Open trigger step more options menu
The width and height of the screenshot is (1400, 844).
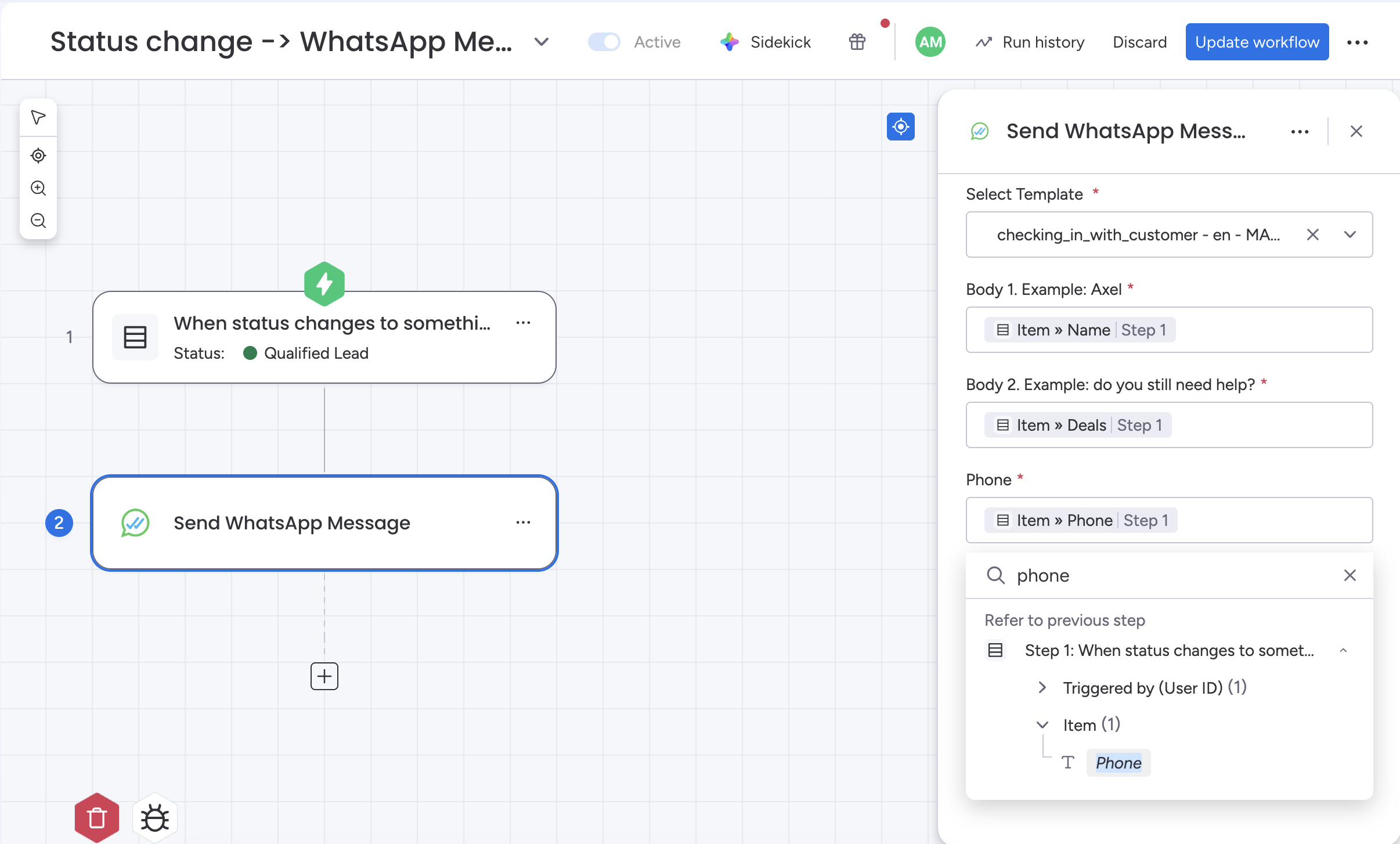point(523,323)
